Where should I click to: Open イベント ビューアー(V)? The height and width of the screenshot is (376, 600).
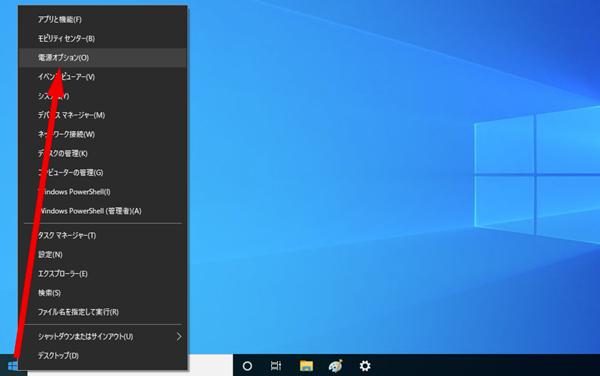(x=103, y=77)
